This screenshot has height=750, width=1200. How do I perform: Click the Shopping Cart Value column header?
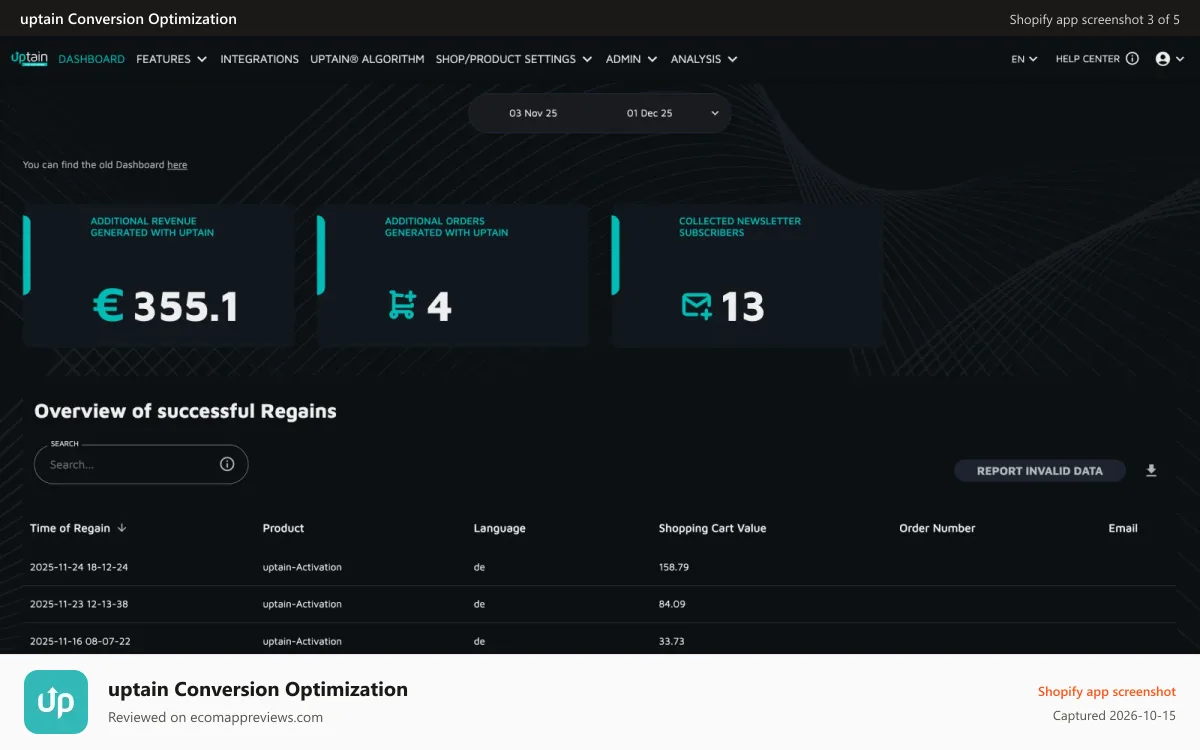pyautogui.click(x=712, y=528)
